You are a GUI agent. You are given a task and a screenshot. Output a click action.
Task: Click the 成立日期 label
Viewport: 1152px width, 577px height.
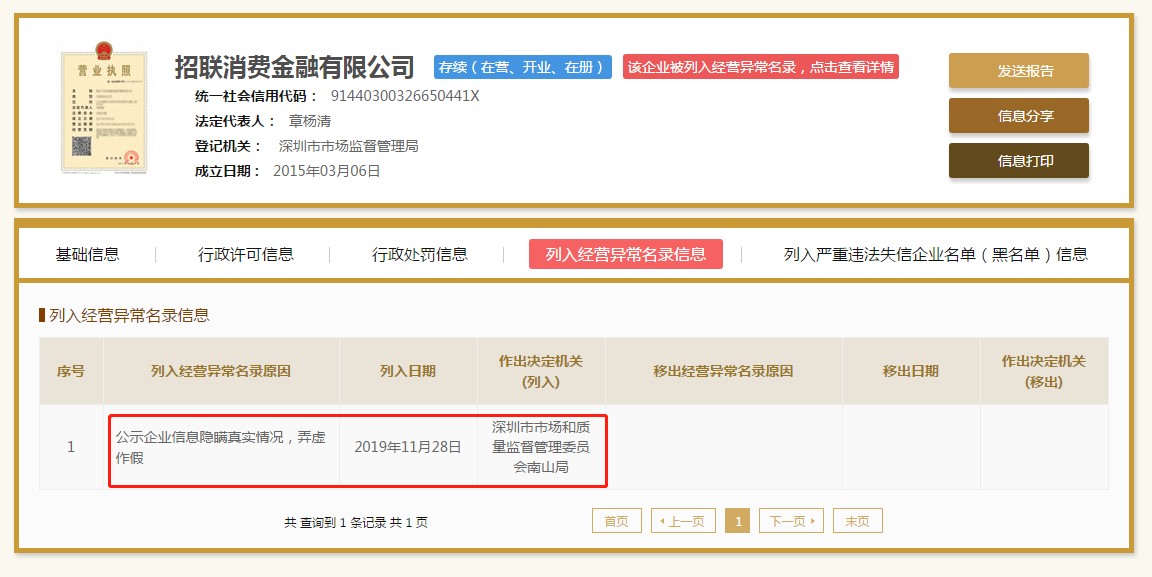tap(228, 171)
